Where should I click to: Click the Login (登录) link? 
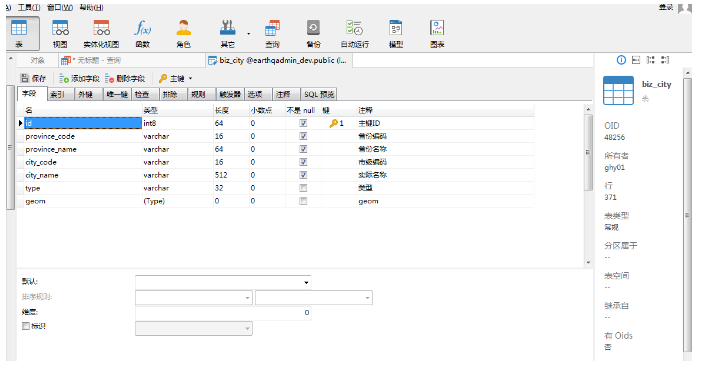coord(666,7)
